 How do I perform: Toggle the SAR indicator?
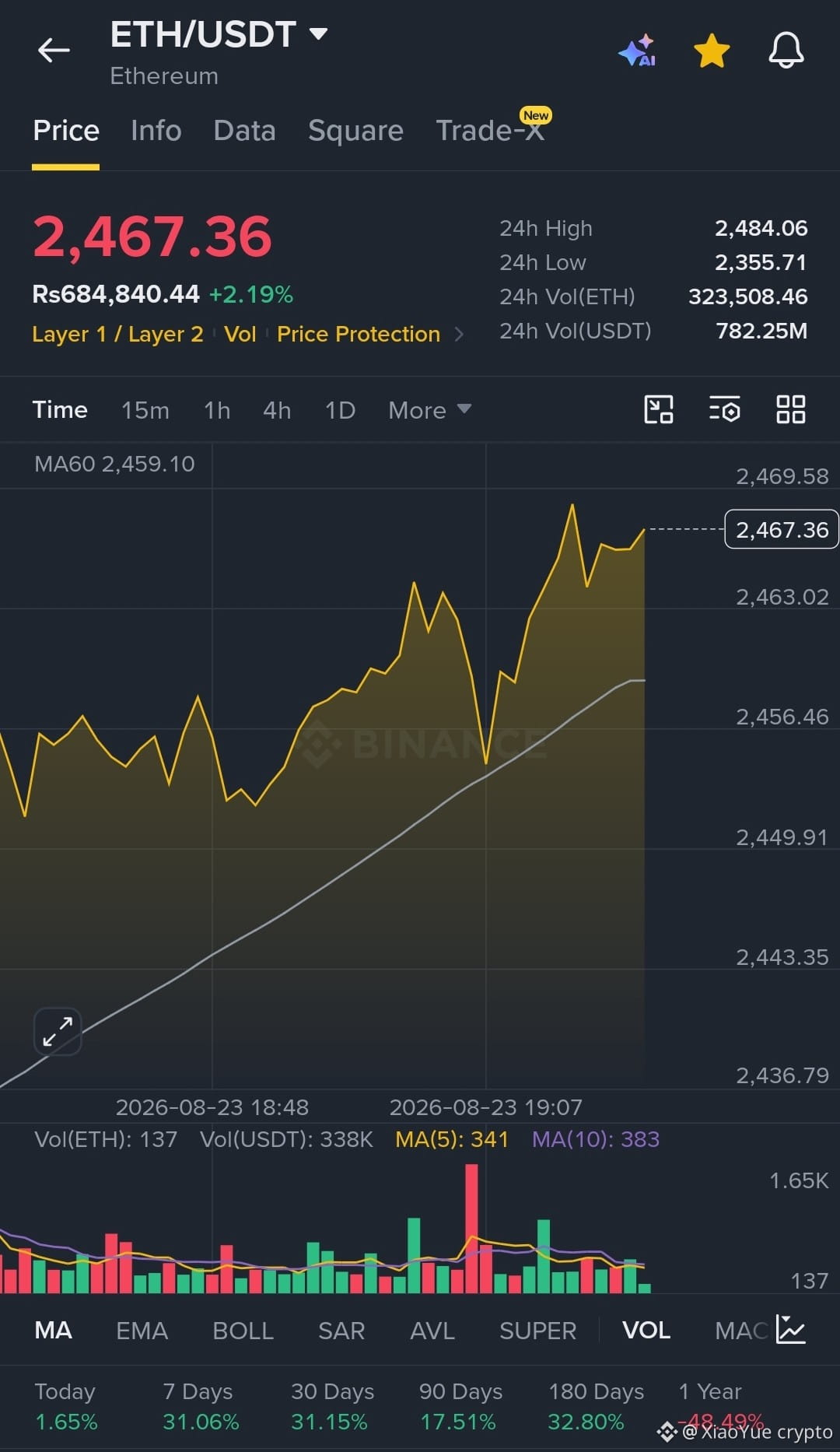click(341, 1330)
